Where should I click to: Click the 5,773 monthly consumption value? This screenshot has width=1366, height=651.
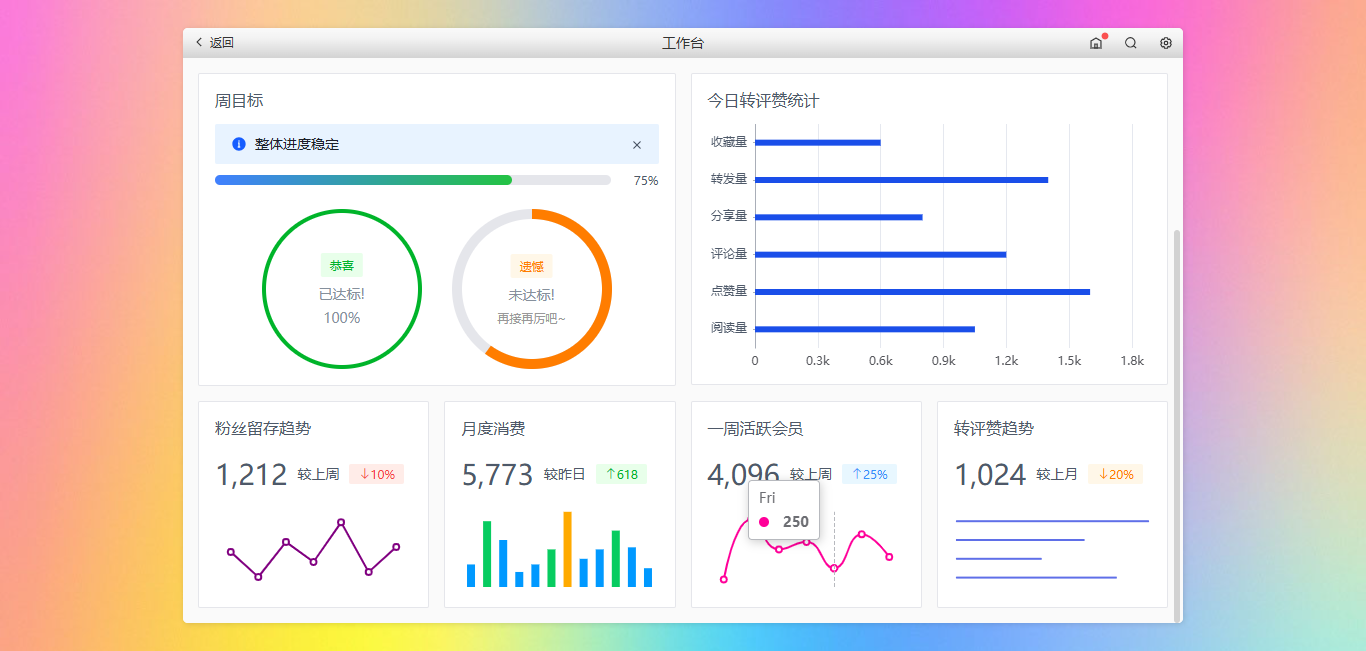click(x=498, y=474)
